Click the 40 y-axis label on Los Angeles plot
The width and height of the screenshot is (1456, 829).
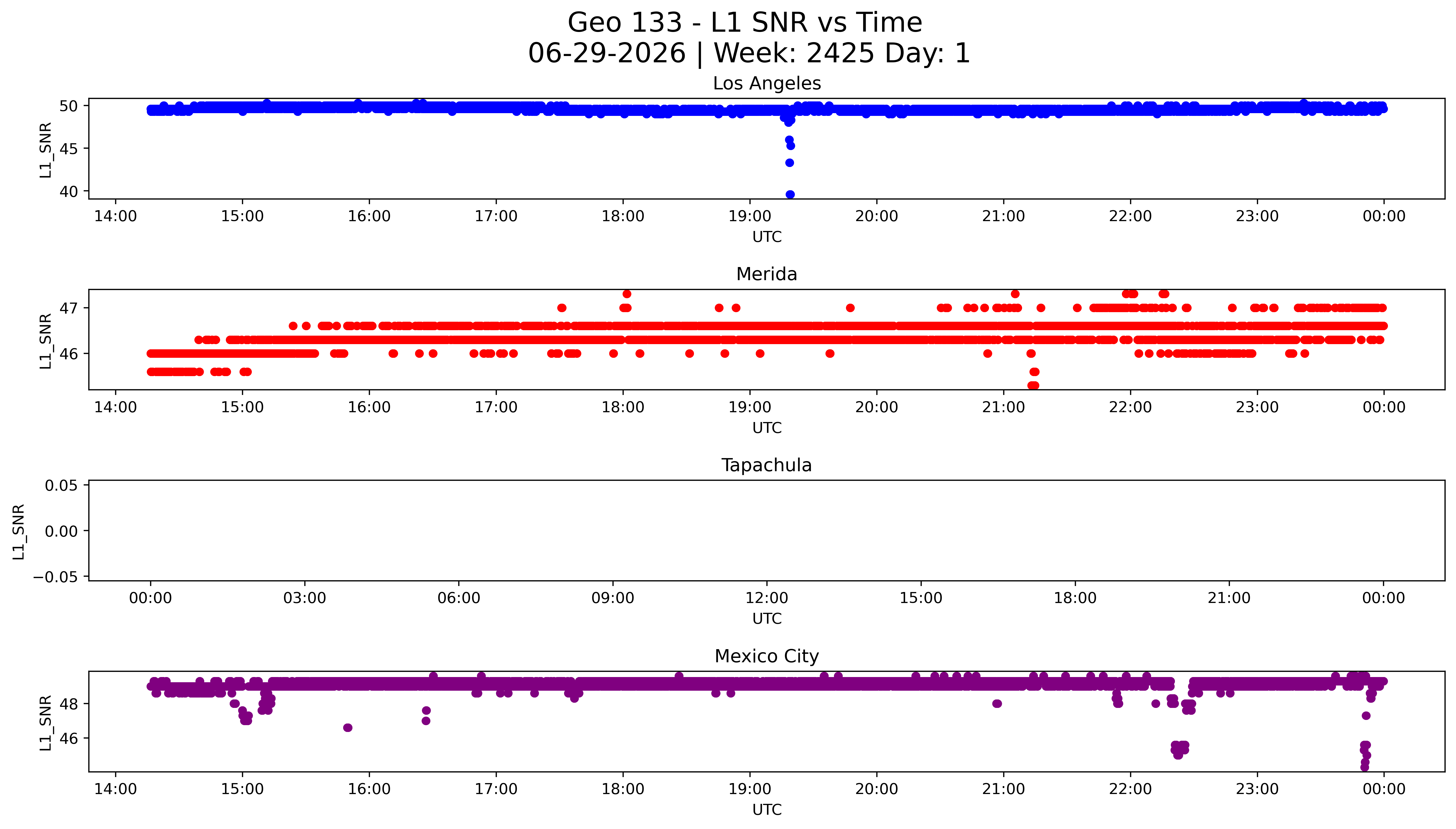(69, 191)
